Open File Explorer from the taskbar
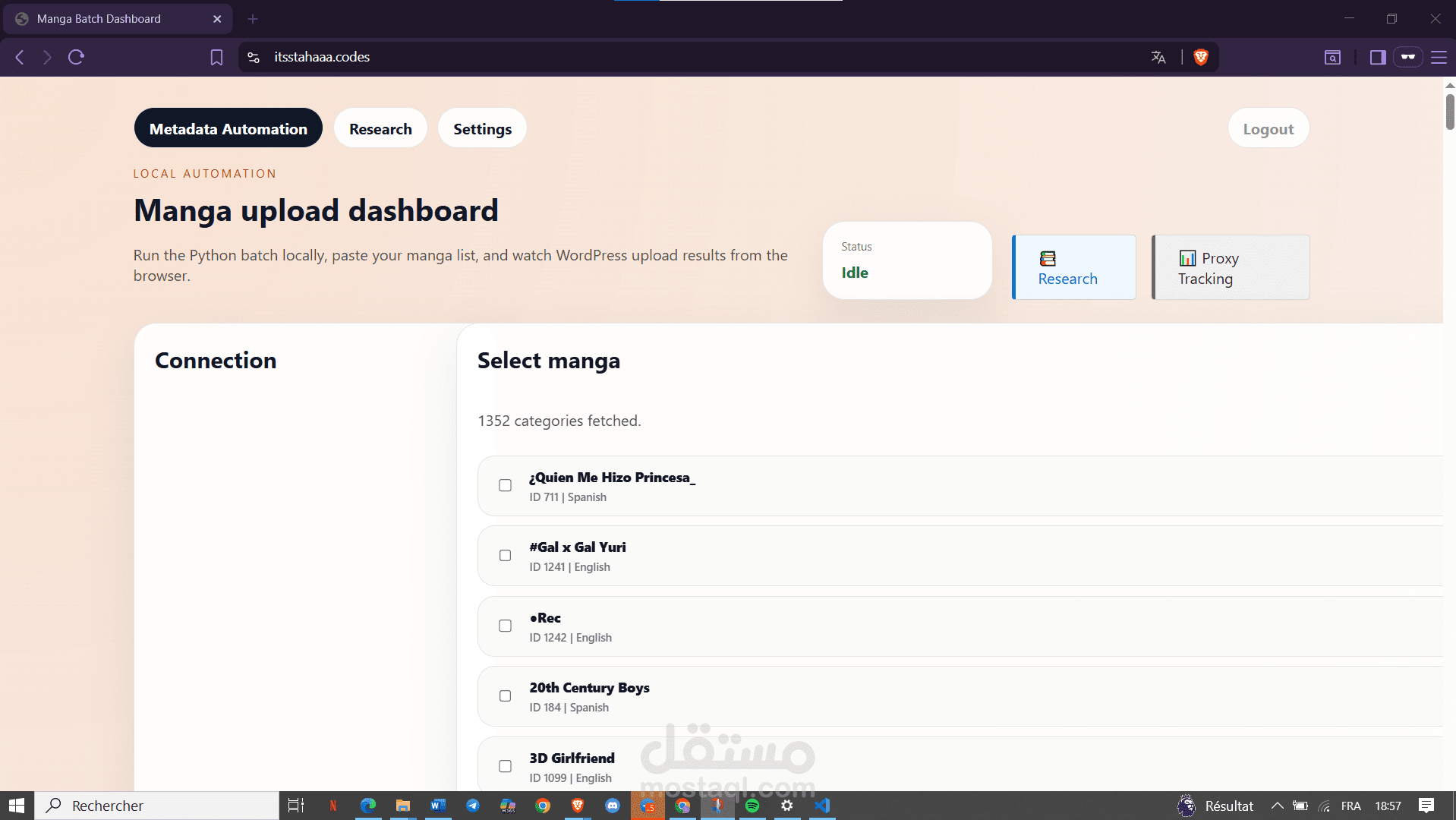 tap(403, 806)
